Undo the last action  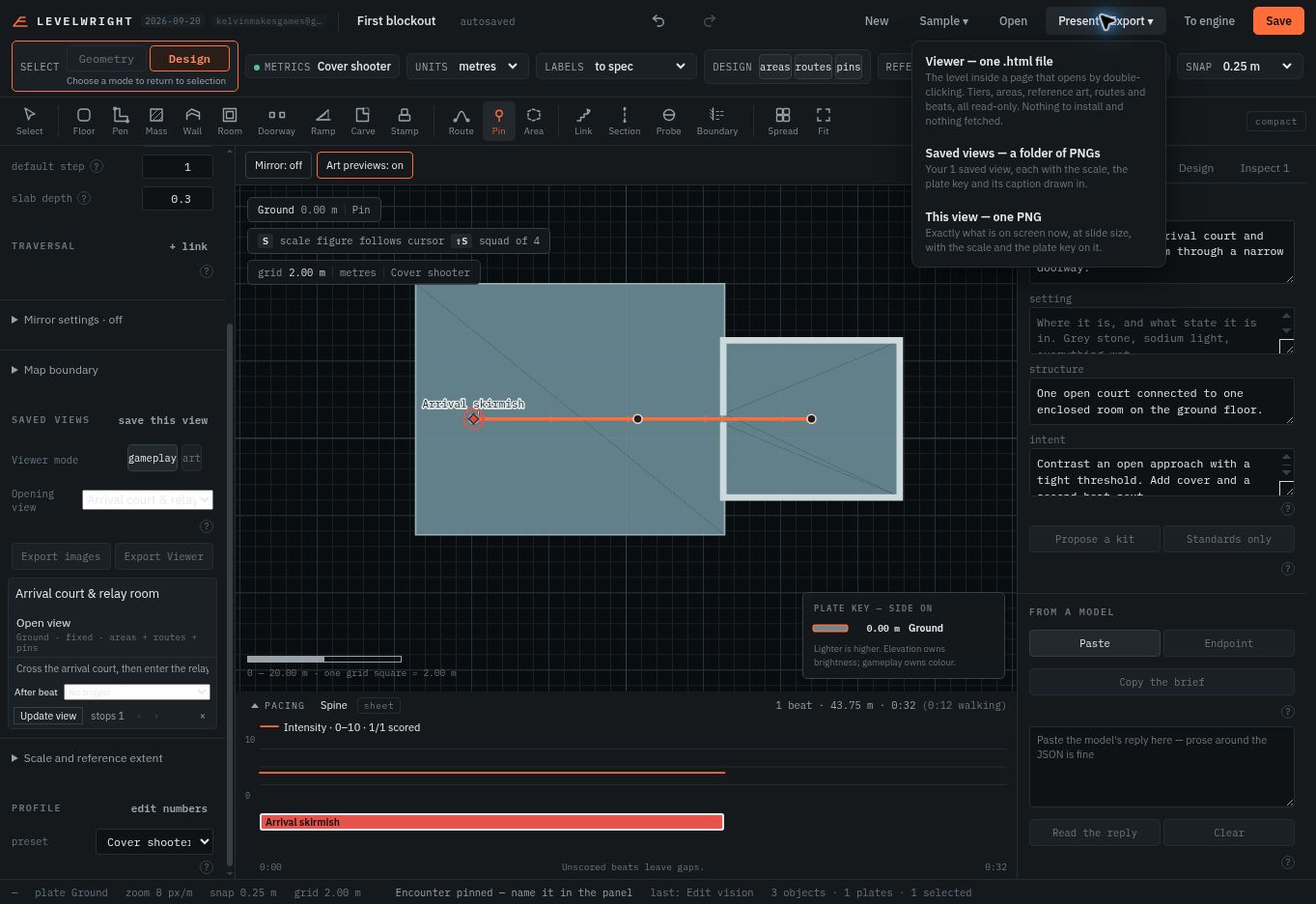point(658,20)
